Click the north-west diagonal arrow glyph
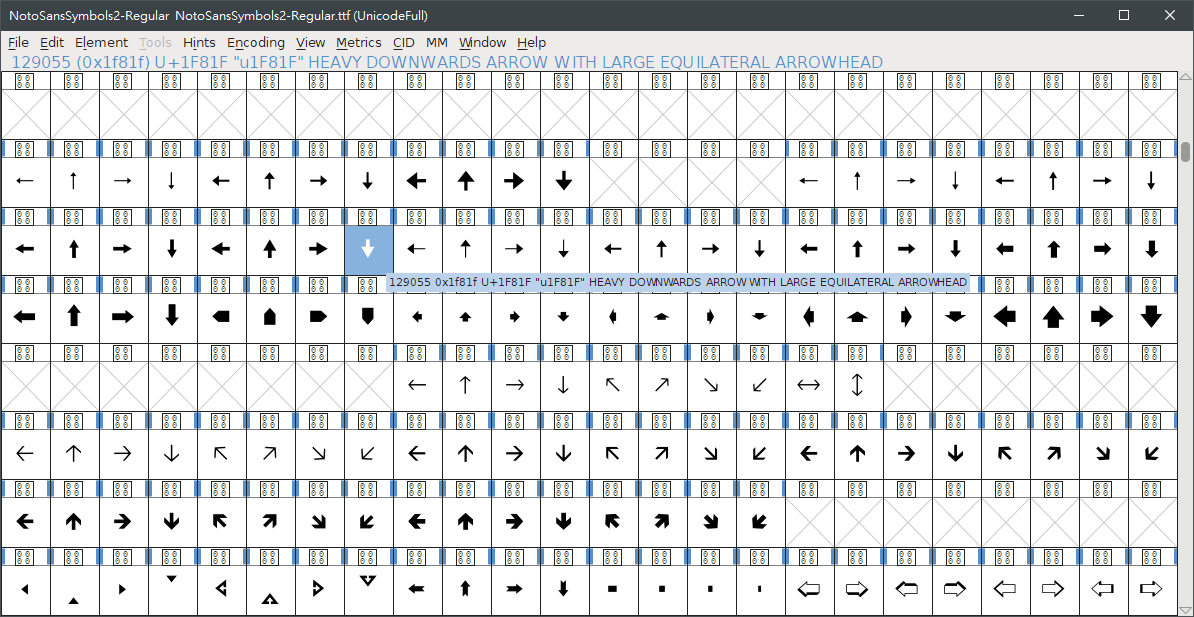The width and height of the screenshot is (1194, 617). (x=612, y=385)
